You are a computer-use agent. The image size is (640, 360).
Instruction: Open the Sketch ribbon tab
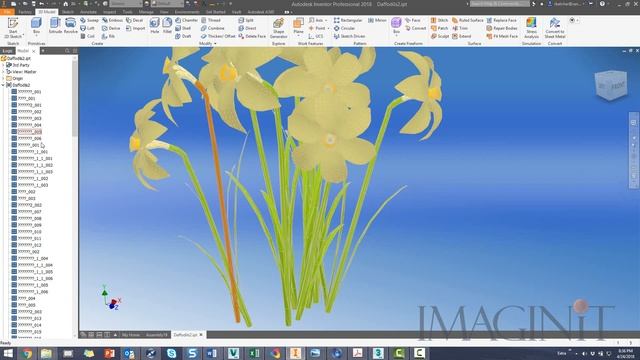(68, 12)
